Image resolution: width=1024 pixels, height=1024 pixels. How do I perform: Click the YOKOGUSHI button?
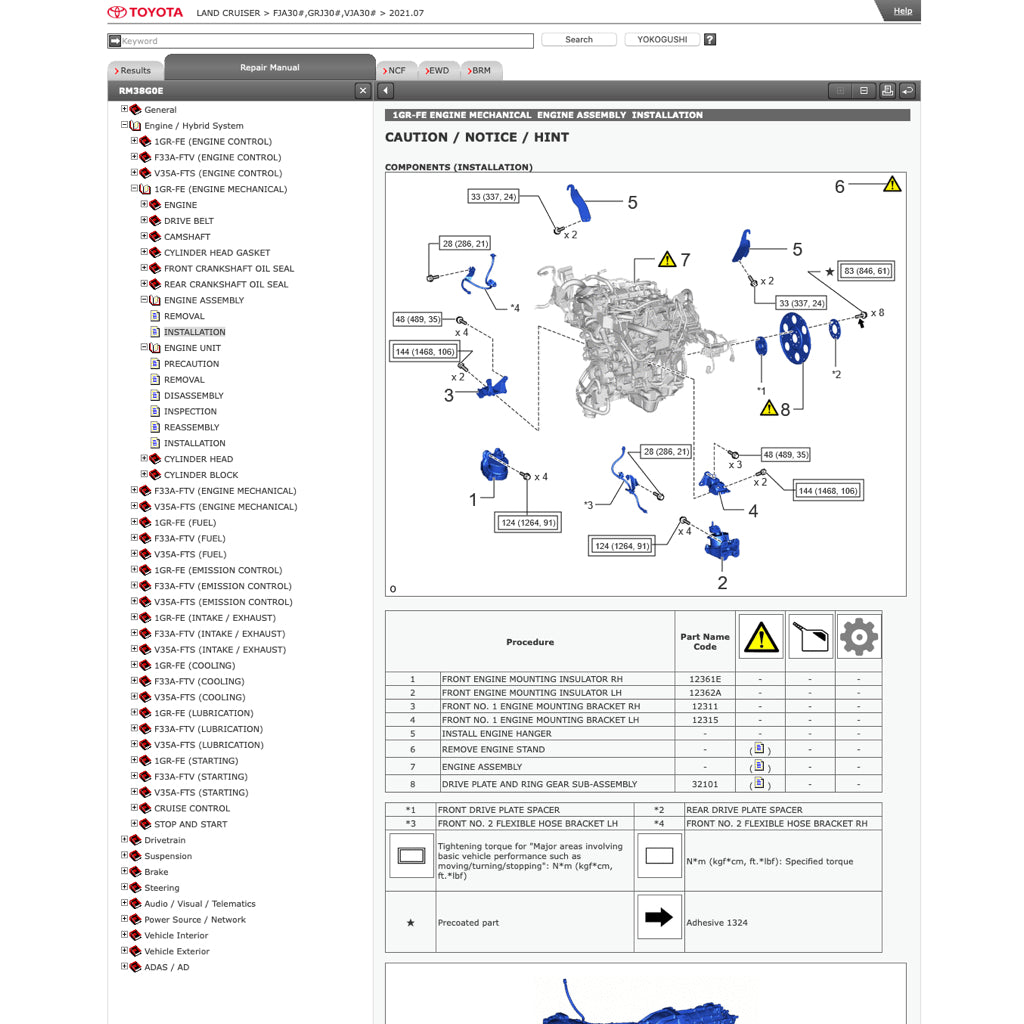662,40
